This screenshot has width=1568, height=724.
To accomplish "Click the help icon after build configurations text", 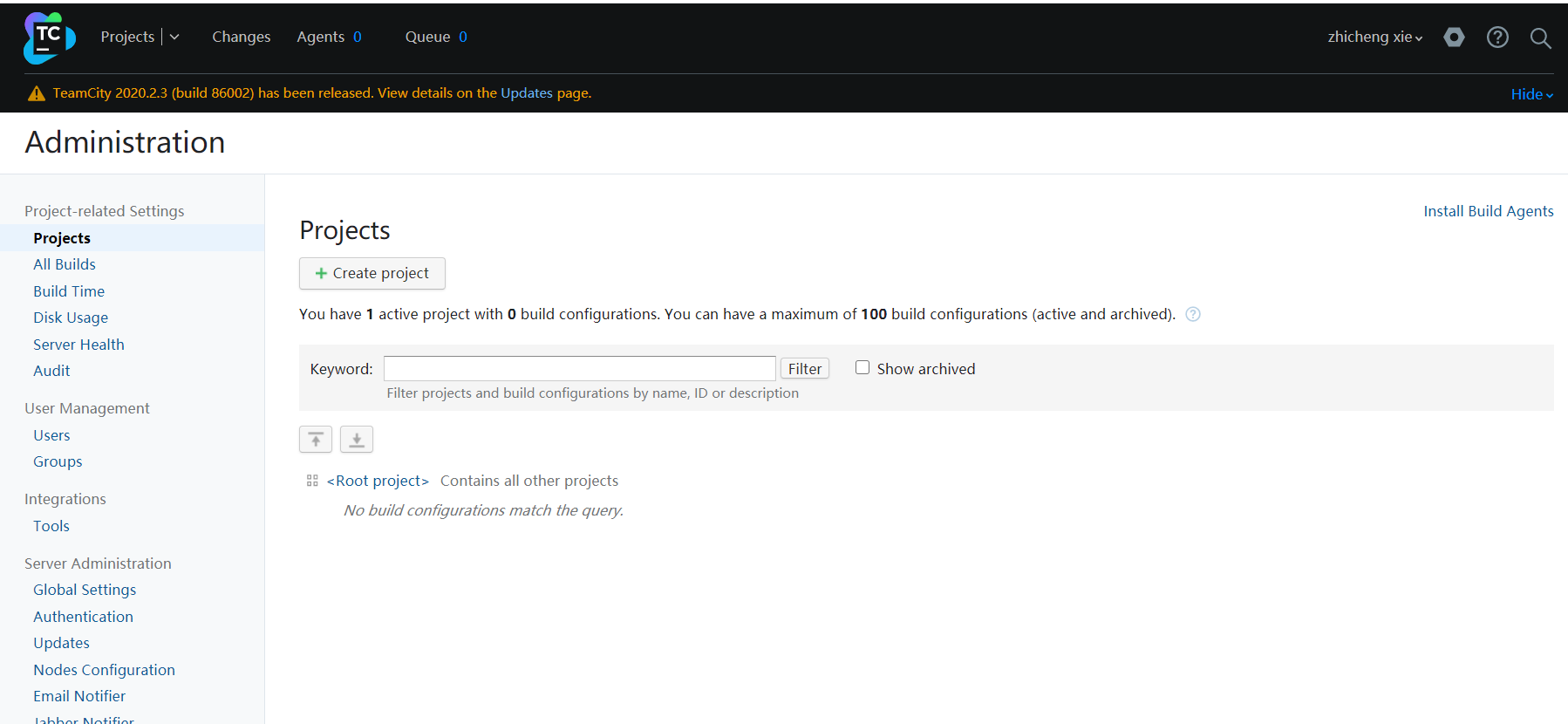I will (1193, 314).
